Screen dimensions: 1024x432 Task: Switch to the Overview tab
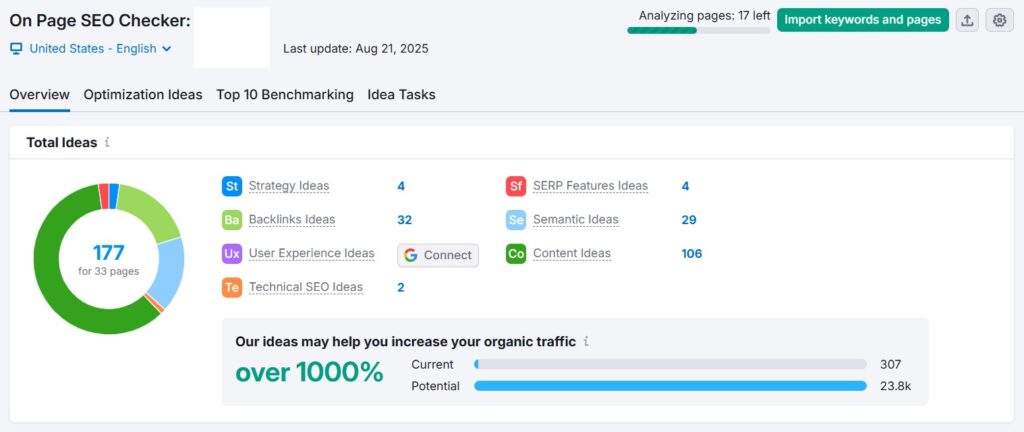click(39, 95)
